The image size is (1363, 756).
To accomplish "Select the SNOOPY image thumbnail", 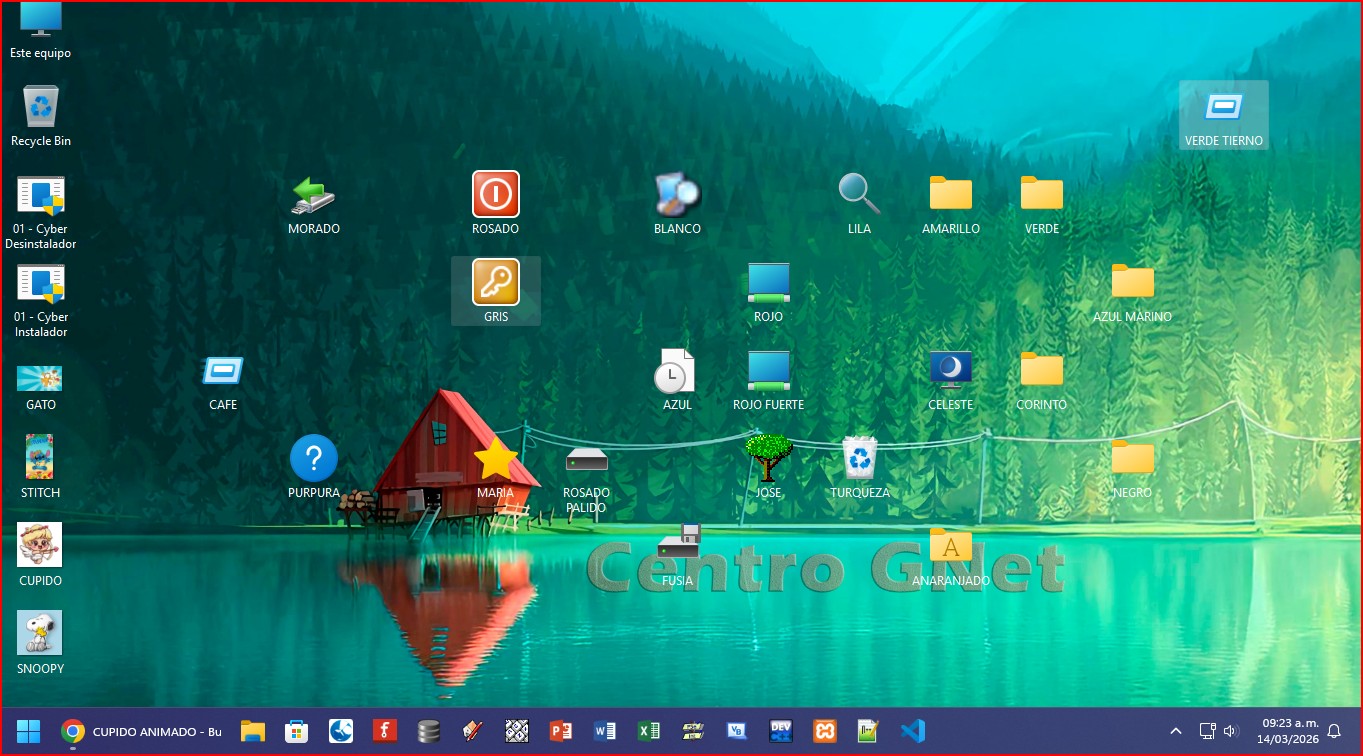I will 40,634.
